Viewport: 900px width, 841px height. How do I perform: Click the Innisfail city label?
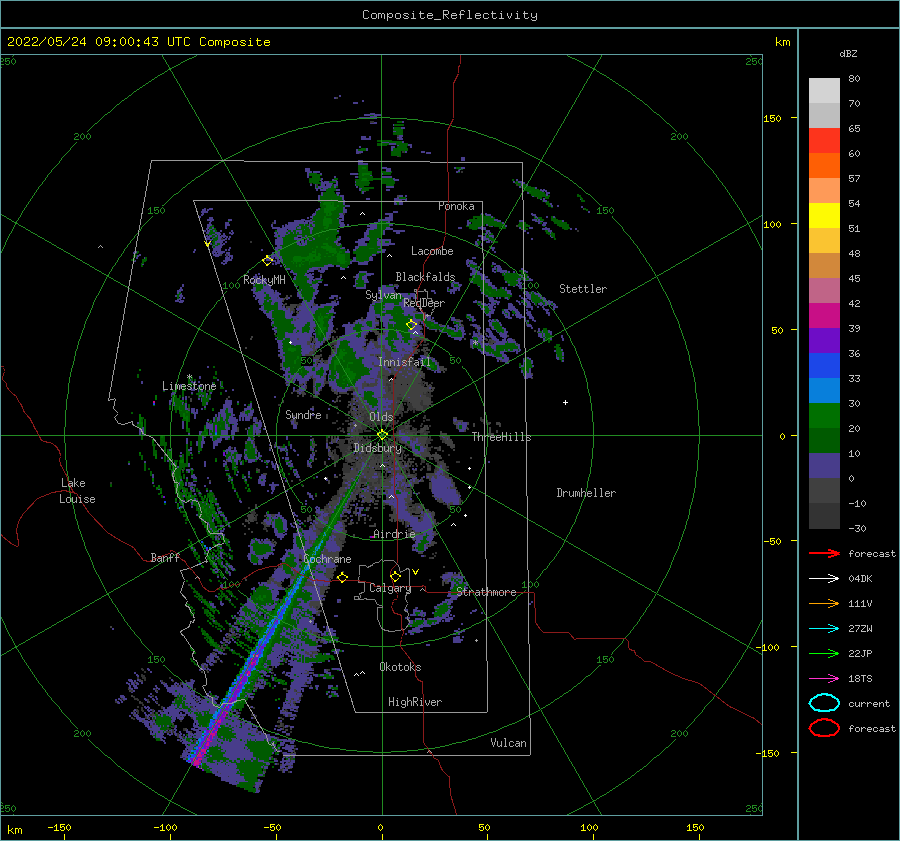tap(404, 362)
